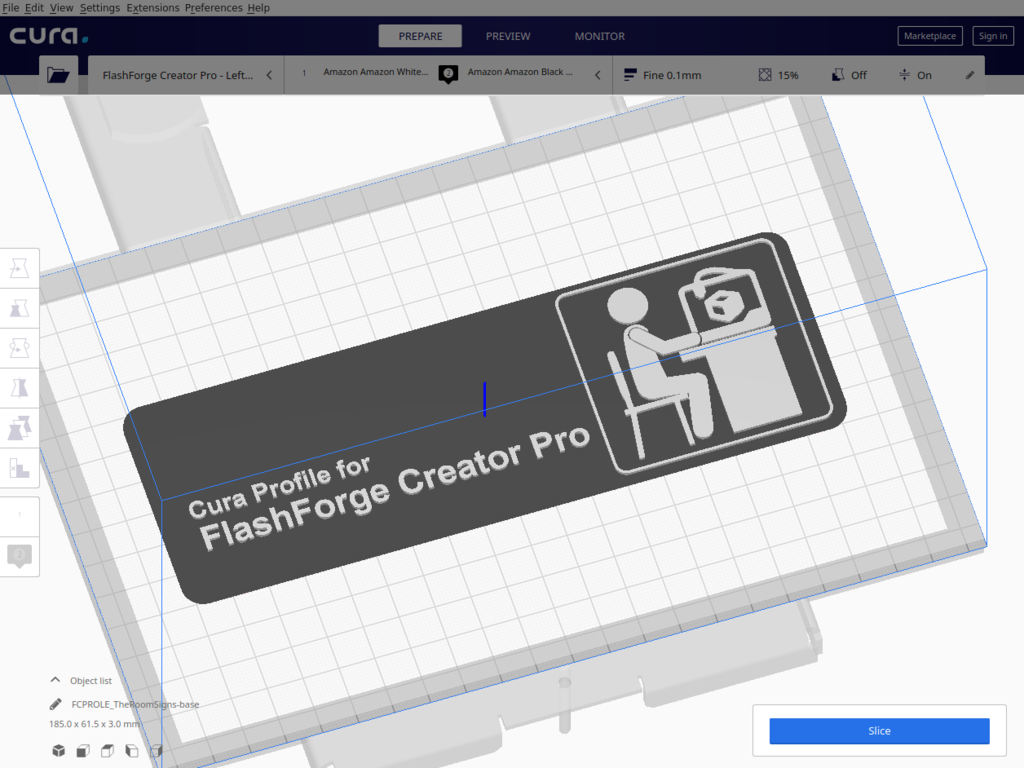The image size is (1024, 768).
Task: Click the 185.0 x 61.5 x 3.0 mm dimensions
Action: click(95, 724)
